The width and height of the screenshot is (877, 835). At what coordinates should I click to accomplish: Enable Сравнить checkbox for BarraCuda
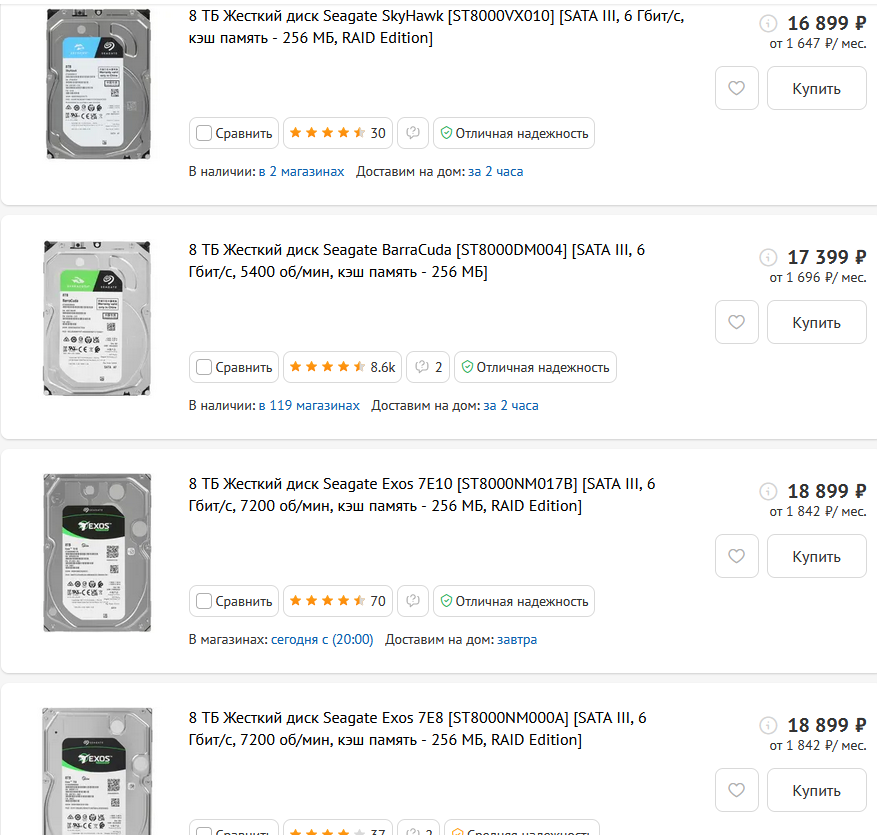pyautogui.click(x=204, y=367)
